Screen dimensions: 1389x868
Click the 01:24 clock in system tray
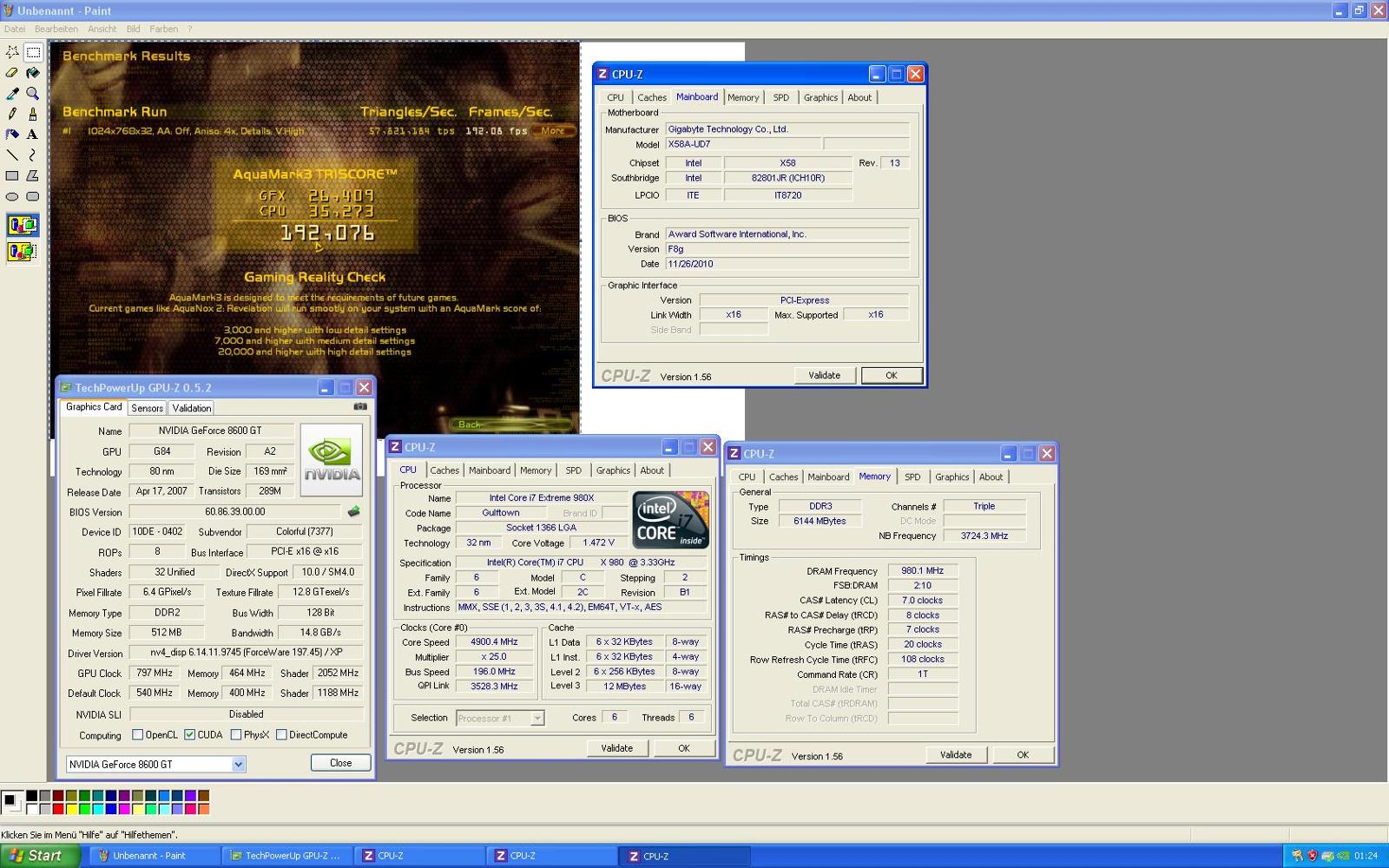[x=1366, y=856]
